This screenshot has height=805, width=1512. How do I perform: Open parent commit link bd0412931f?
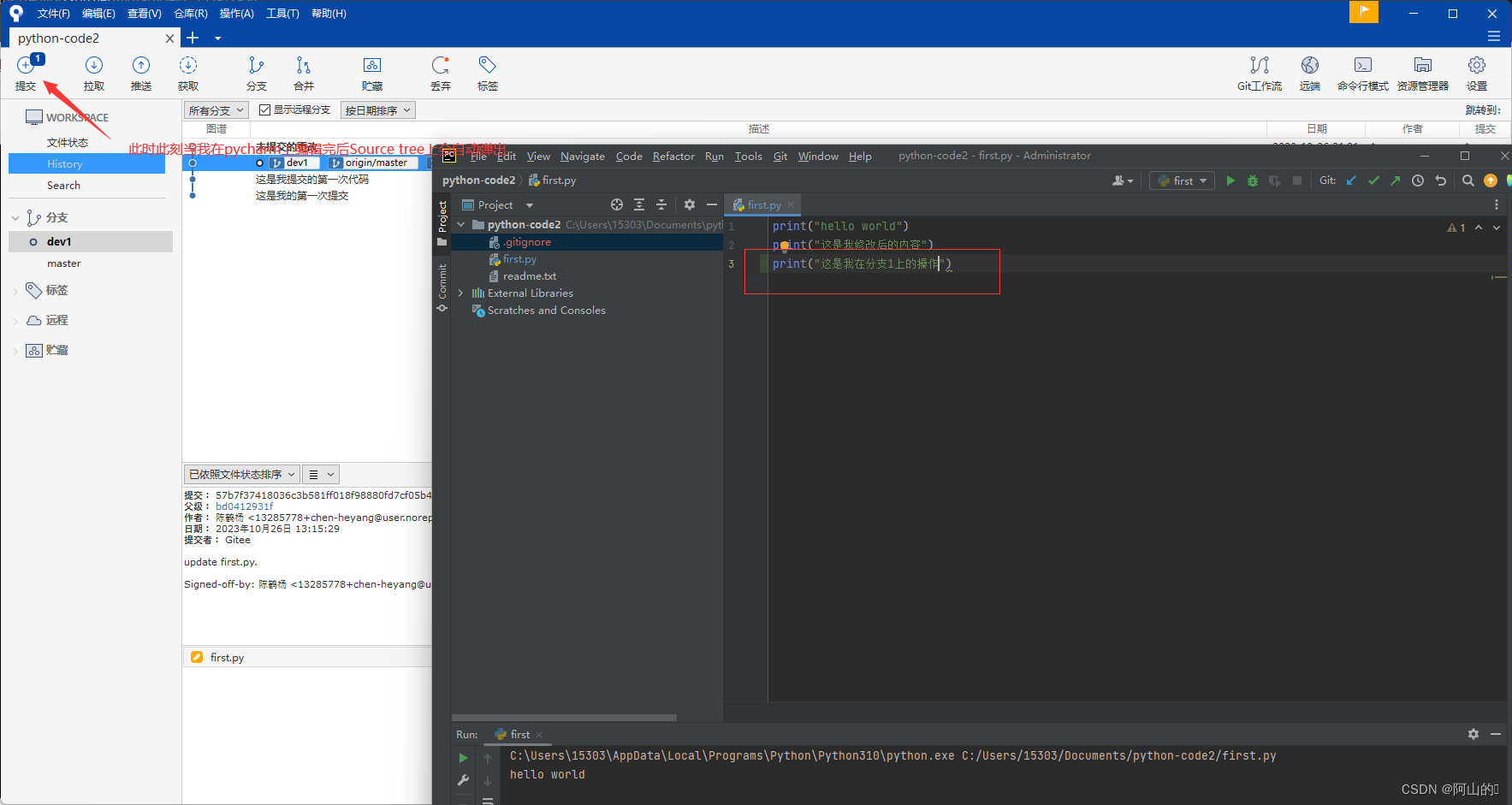(x=244, y=506)
